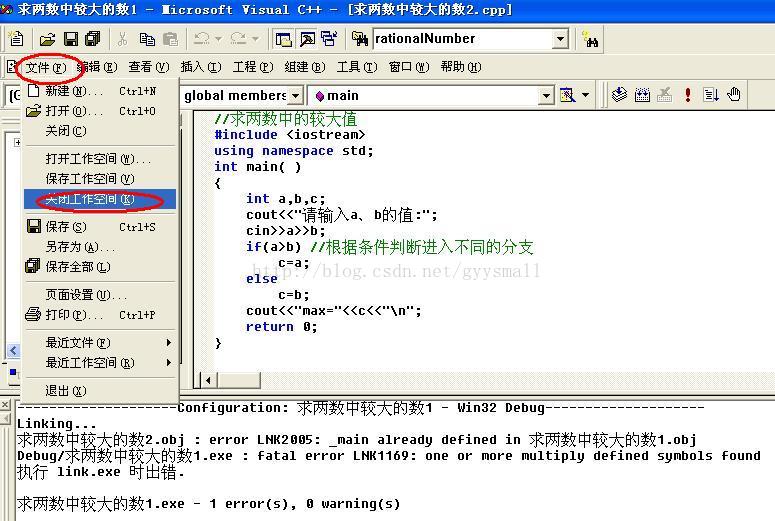Click the Redo arrow icon
This screenshot has height=521, width=775.
[238, 39]
